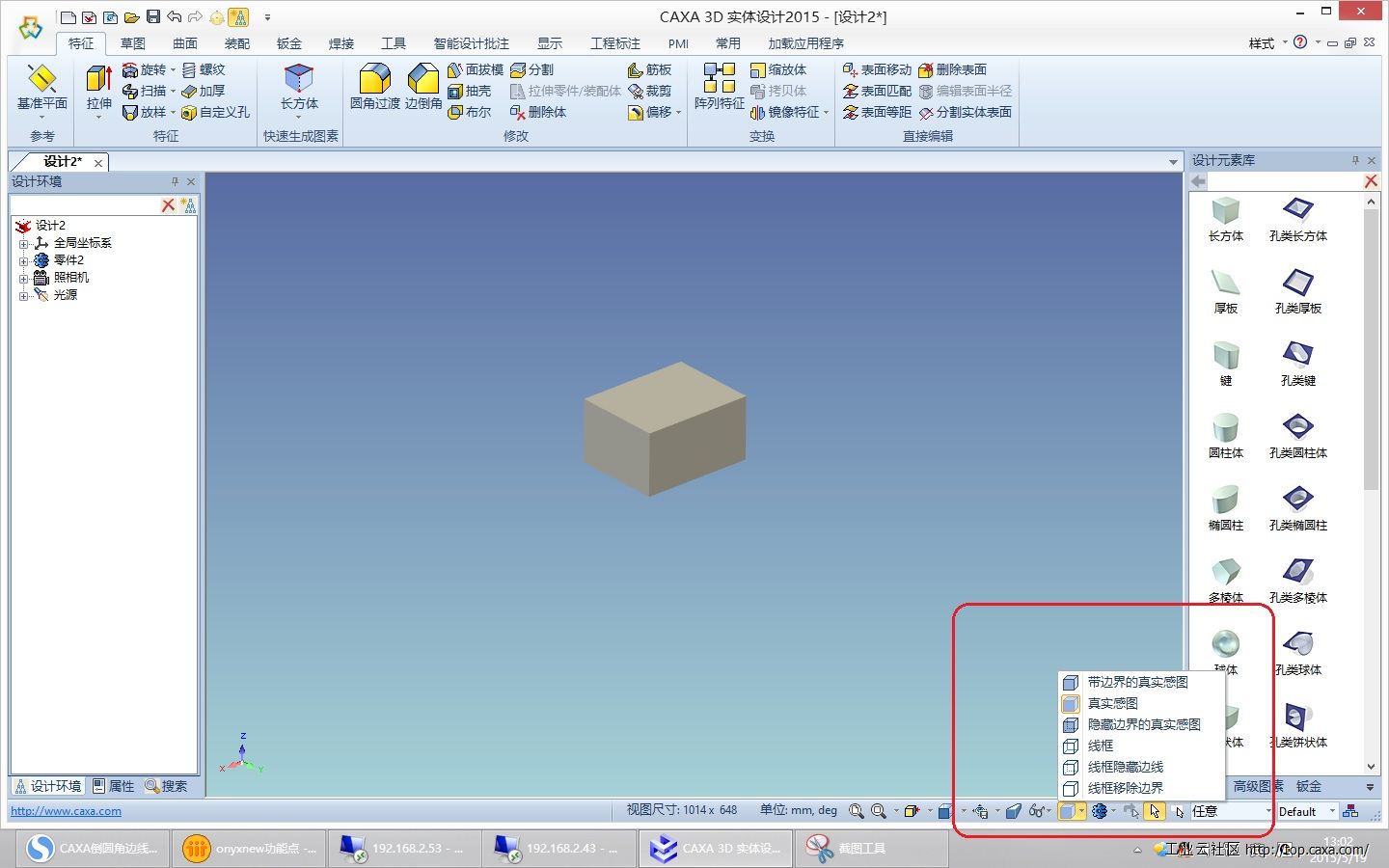This screenshot has height=868, width=1389.
Task: Switch to the 装配 assembly ribbon tab
Action: click(237, 43)
